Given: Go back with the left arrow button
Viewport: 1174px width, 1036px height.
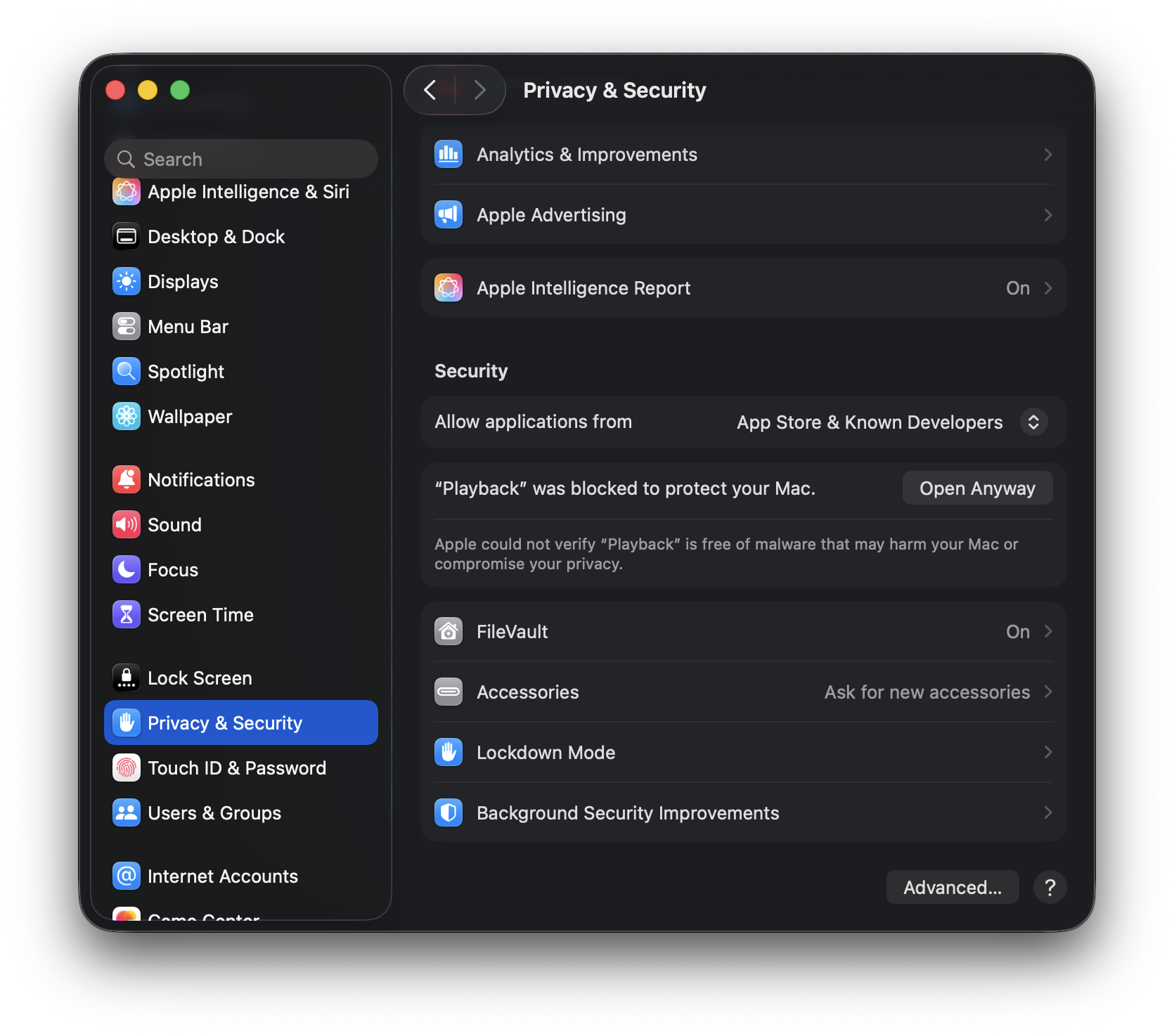Looking at the screenshot, I should click(430, 90).
